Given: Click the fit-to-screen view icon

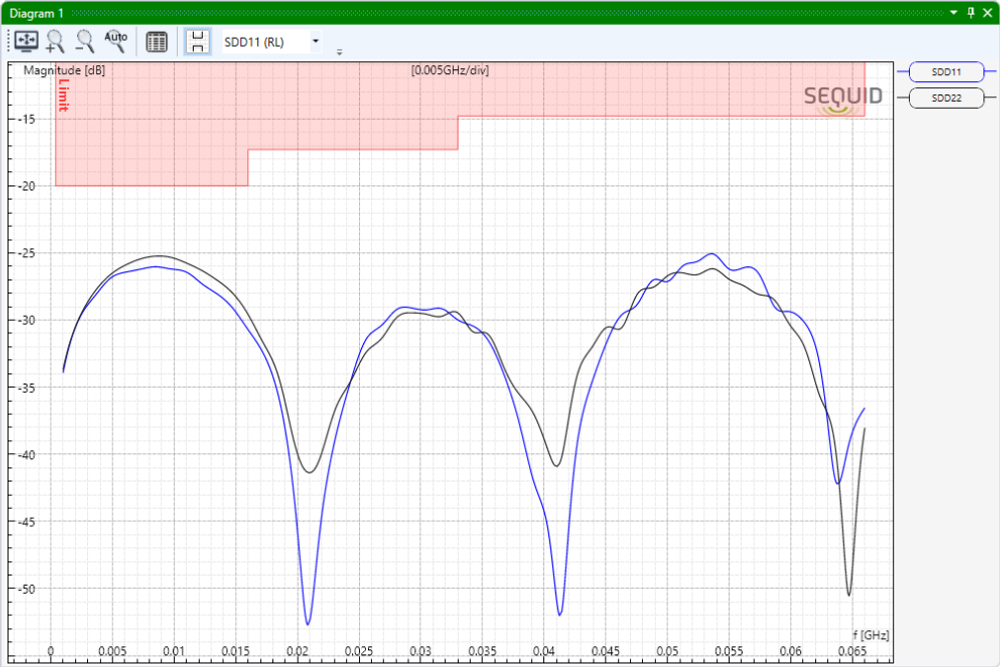Looking at the screenshot, I should (25, 41).
